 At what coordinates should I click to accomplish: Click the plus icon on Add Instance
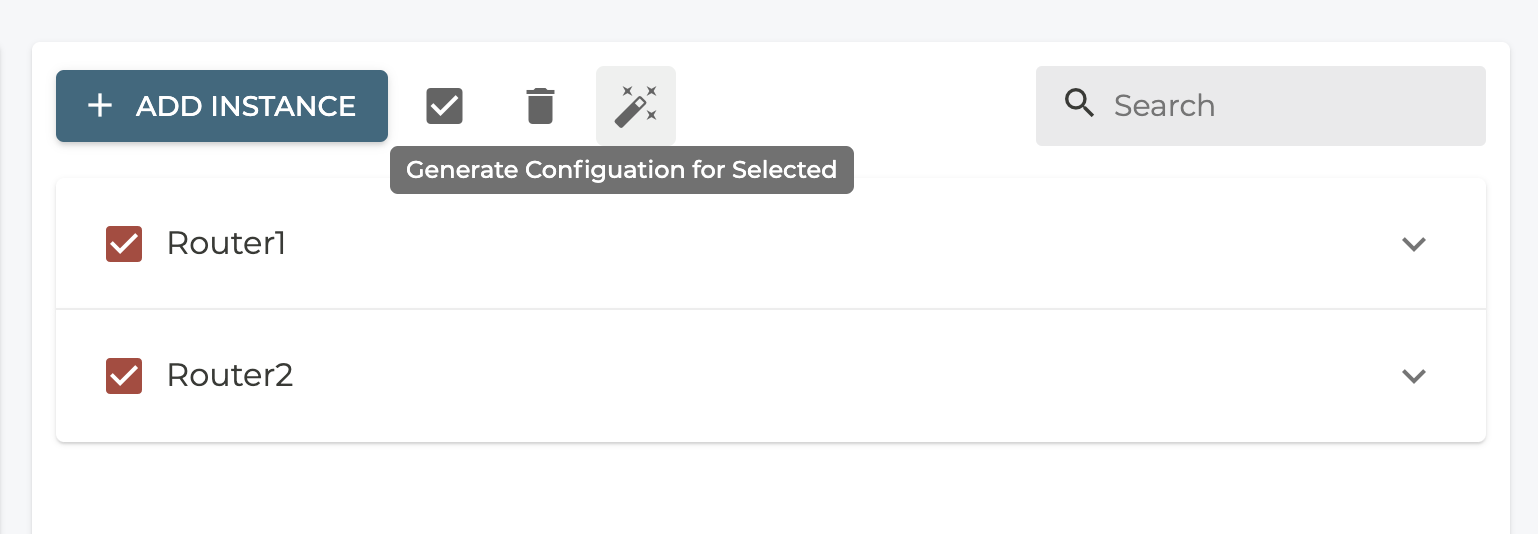pyautogui.click(x=99, y=106)
